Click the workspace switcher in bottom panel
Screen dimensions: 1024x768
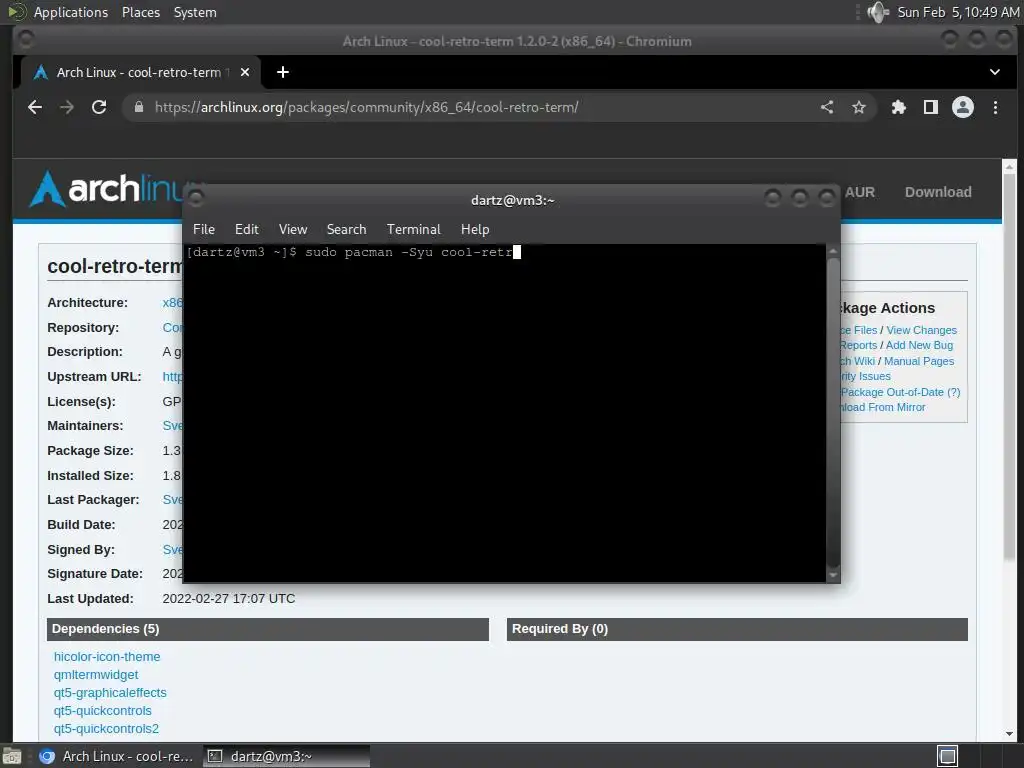948,756
